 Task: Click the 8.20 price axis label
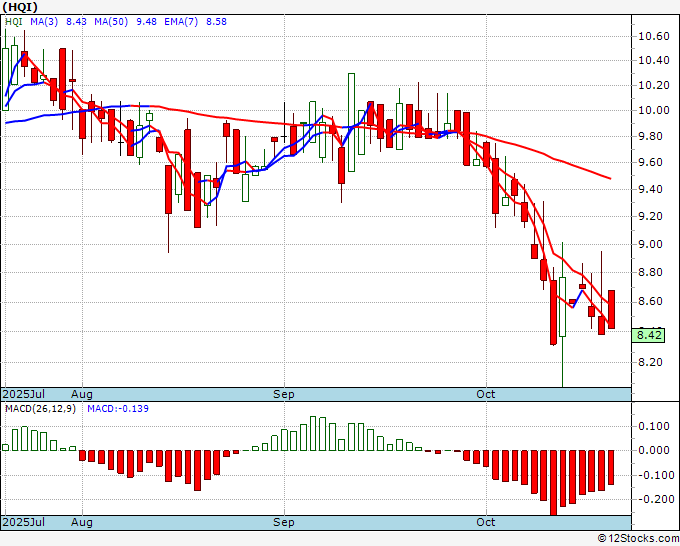point(651,362)
